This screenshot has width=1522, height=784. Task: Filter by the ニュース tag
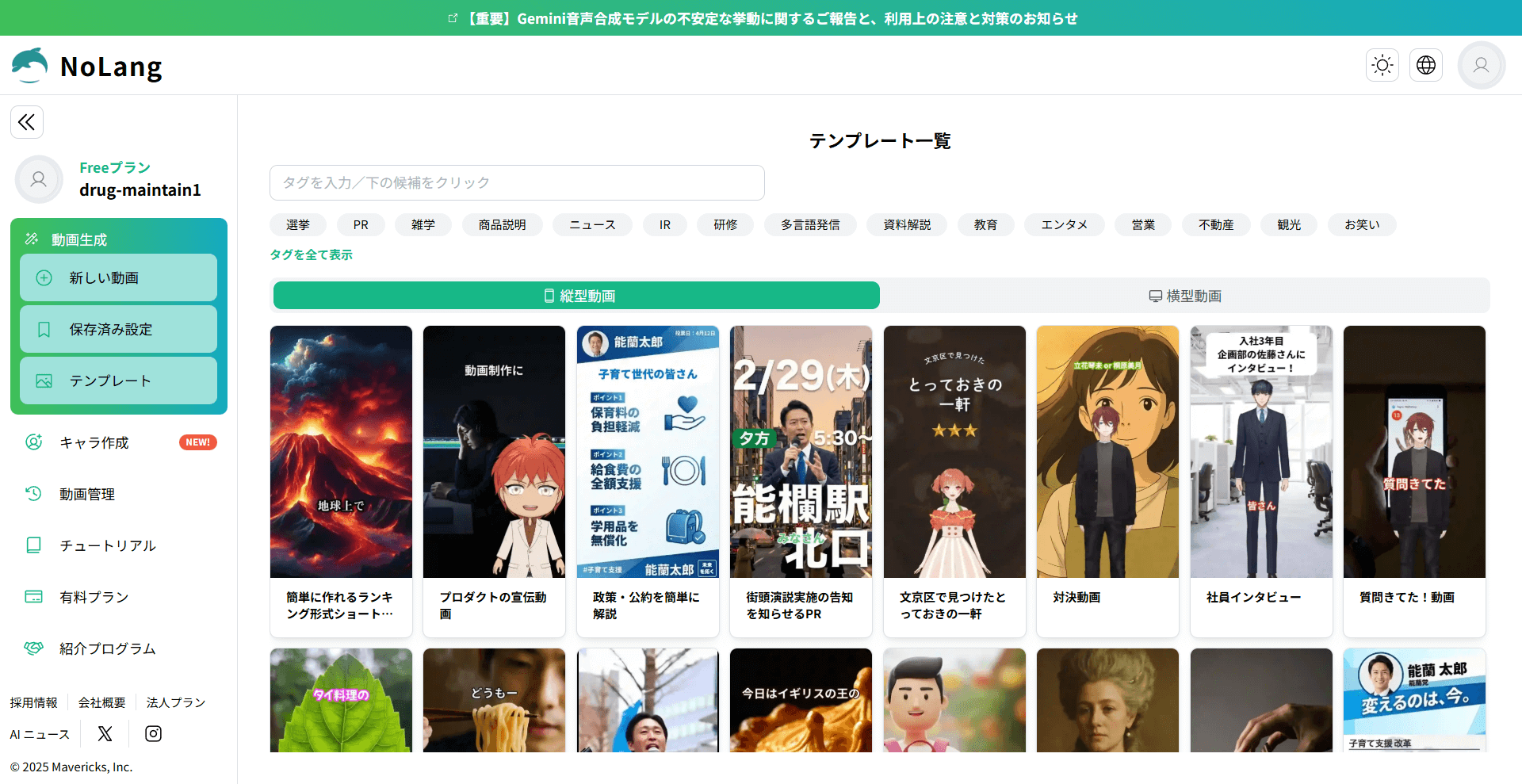(592, 225)
